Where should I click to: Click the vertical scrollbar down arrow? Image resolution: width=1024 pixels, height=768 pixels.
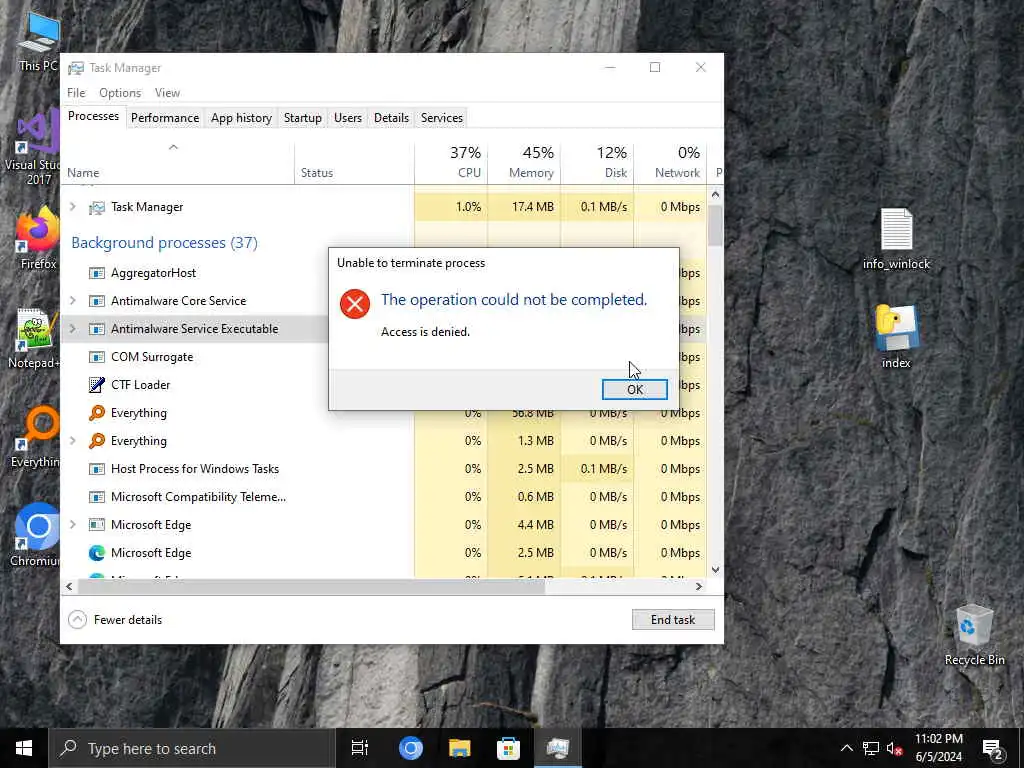coord(715,569)
